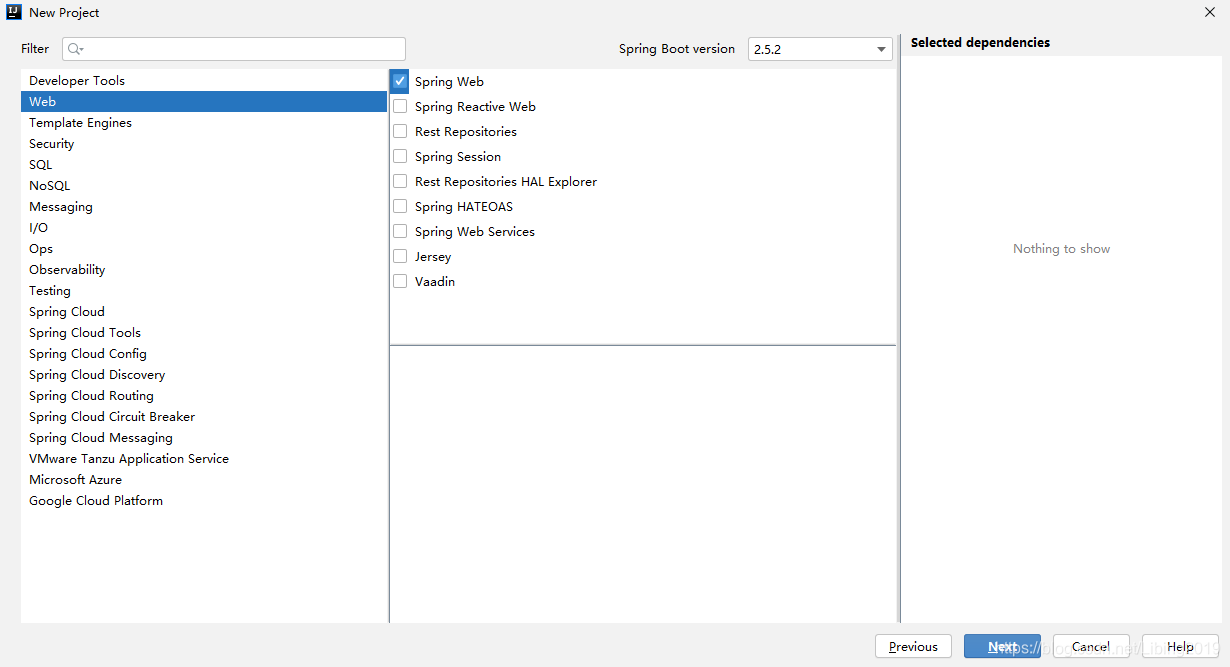This screenshot has height=667, width=1230.
Task: Click the 'Nothing to show' placeholder text
Action: (x=1061, y=248)
